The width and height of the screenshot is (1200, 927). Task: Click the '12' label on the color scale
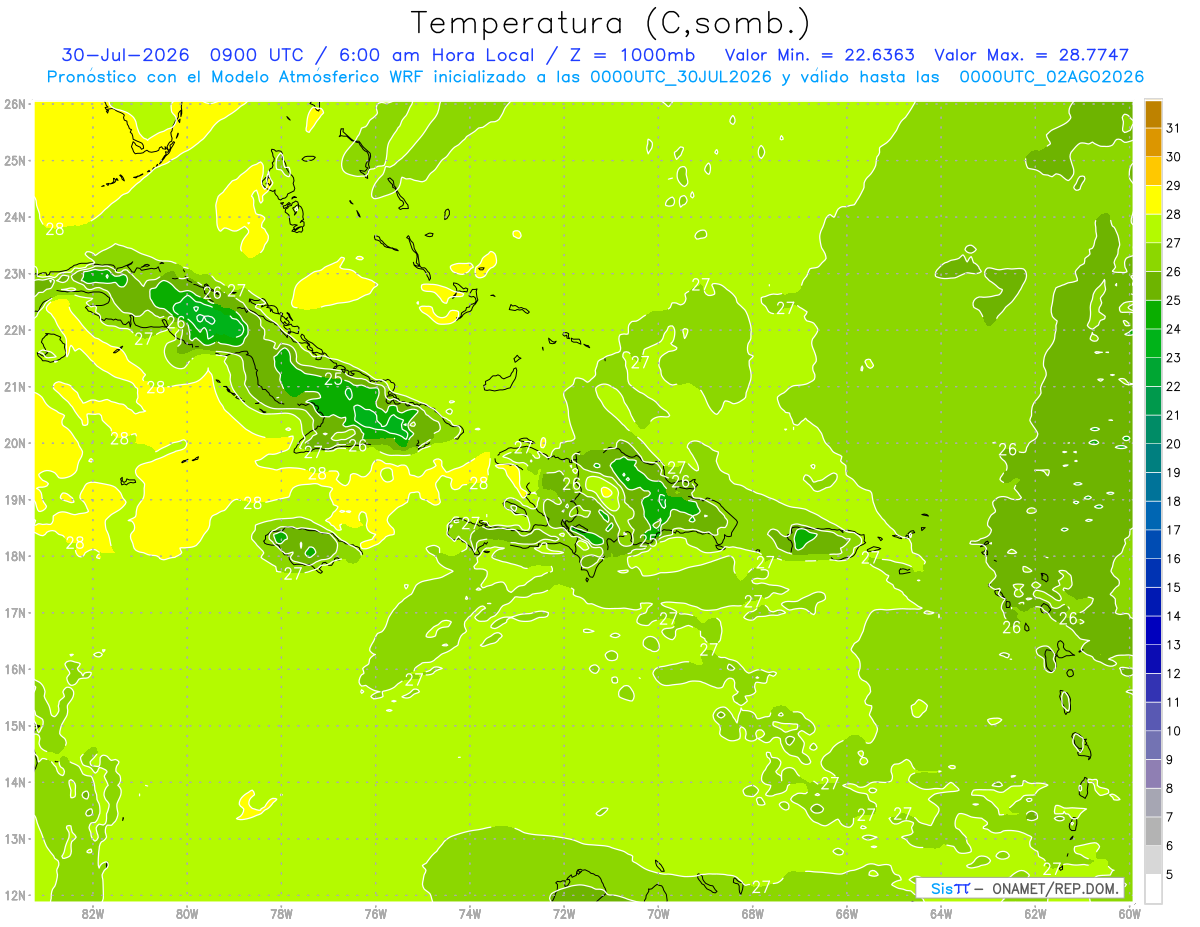[1174, 673]
